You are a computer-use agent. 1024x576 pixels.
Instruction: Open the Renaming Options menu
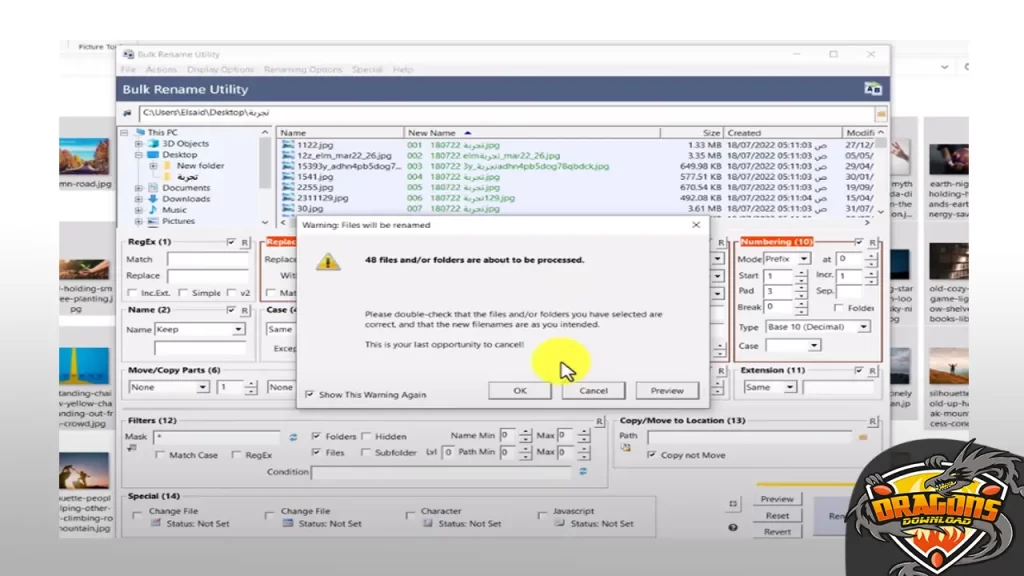(303, 70)
